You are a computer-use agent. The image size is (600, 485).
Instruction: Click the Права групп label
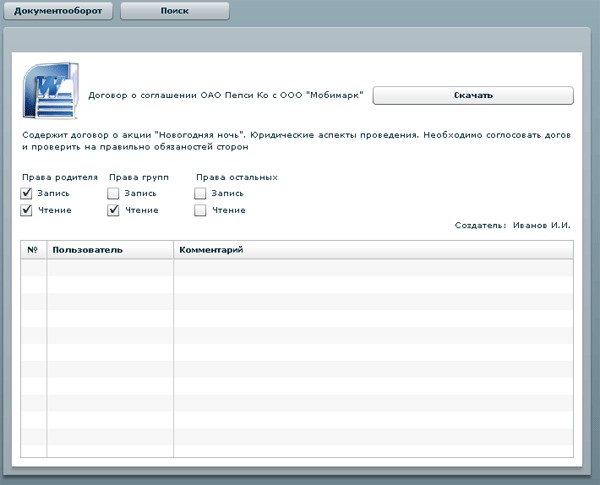(139, 178)
